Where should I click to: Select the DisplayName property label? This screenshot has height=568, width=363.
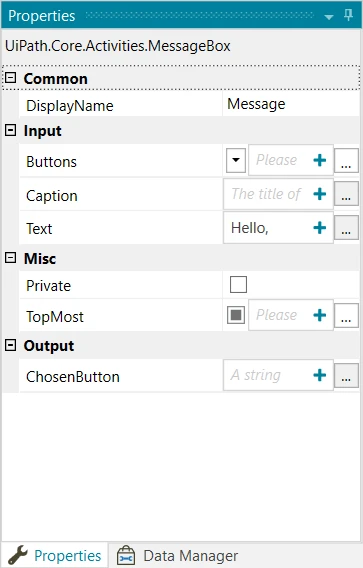point(70,106)
